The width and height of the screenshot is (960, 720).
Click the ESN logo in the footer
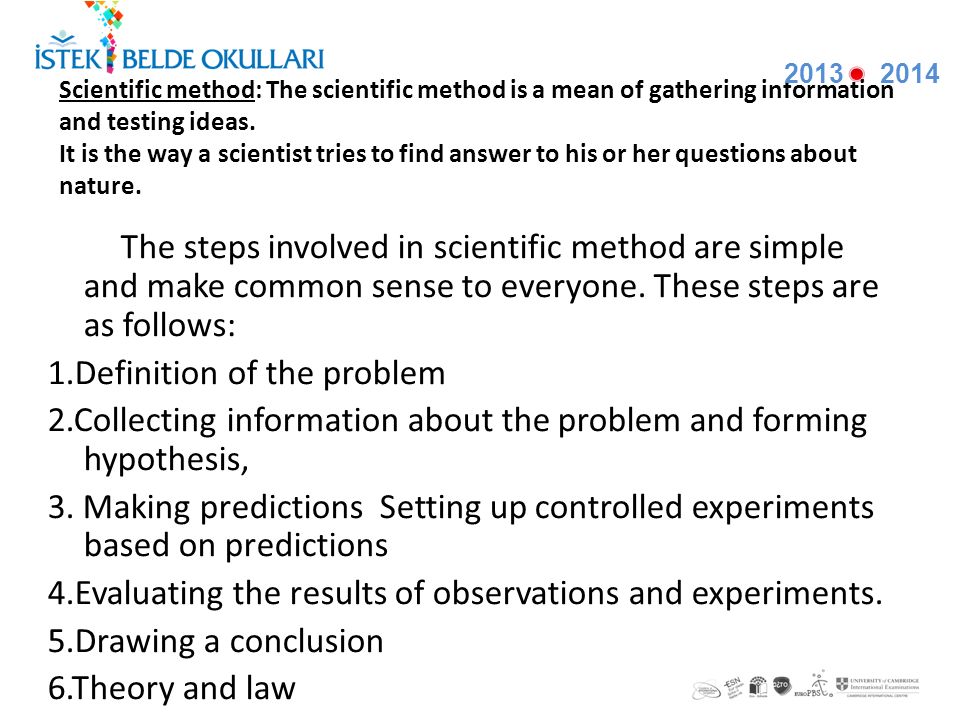tap(733, 687)
